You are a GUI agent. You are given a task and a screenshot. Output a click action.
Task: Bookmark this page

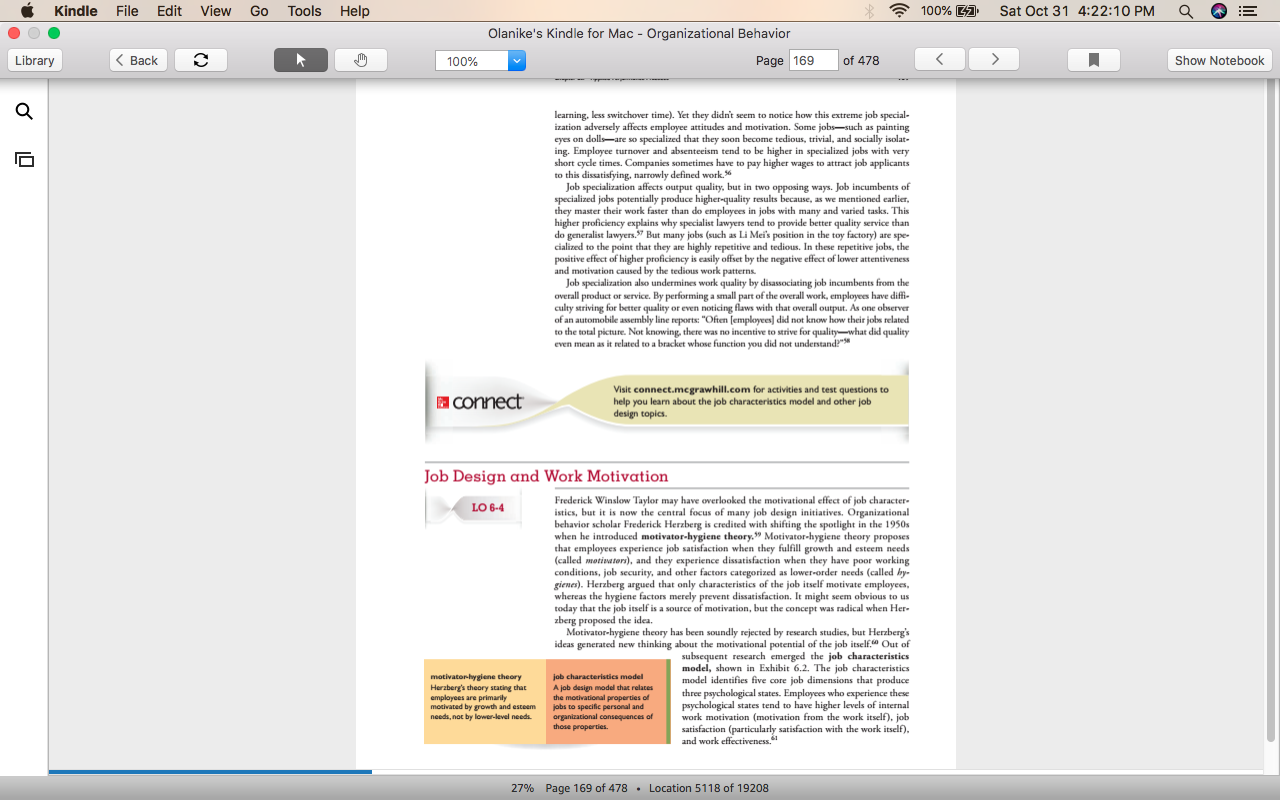[x=1094, y=60]
